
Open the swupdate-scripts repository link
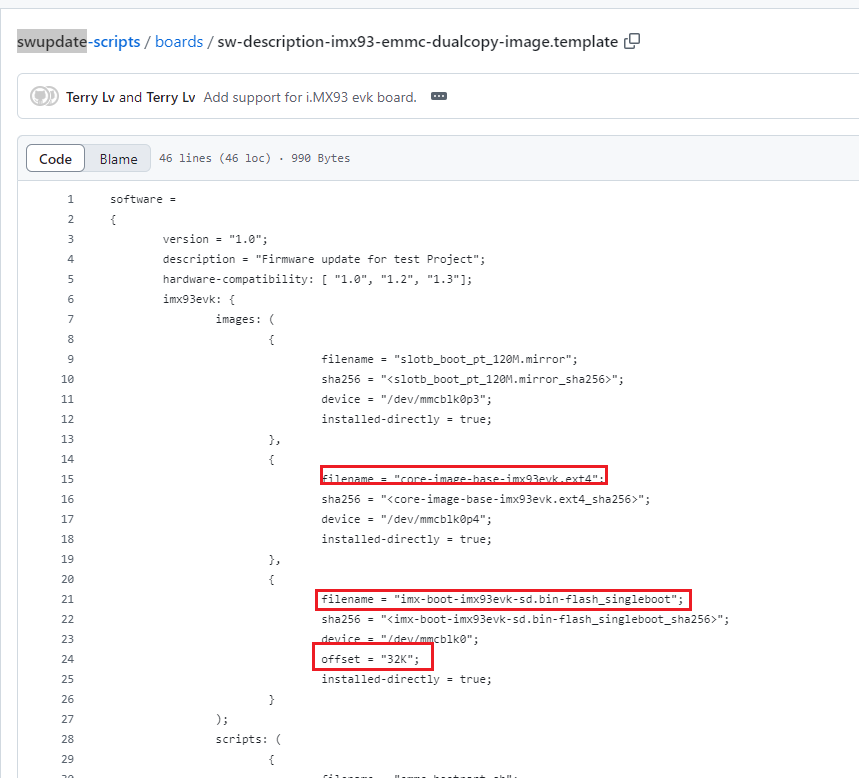pyautogui.click(x=78, y=42)
